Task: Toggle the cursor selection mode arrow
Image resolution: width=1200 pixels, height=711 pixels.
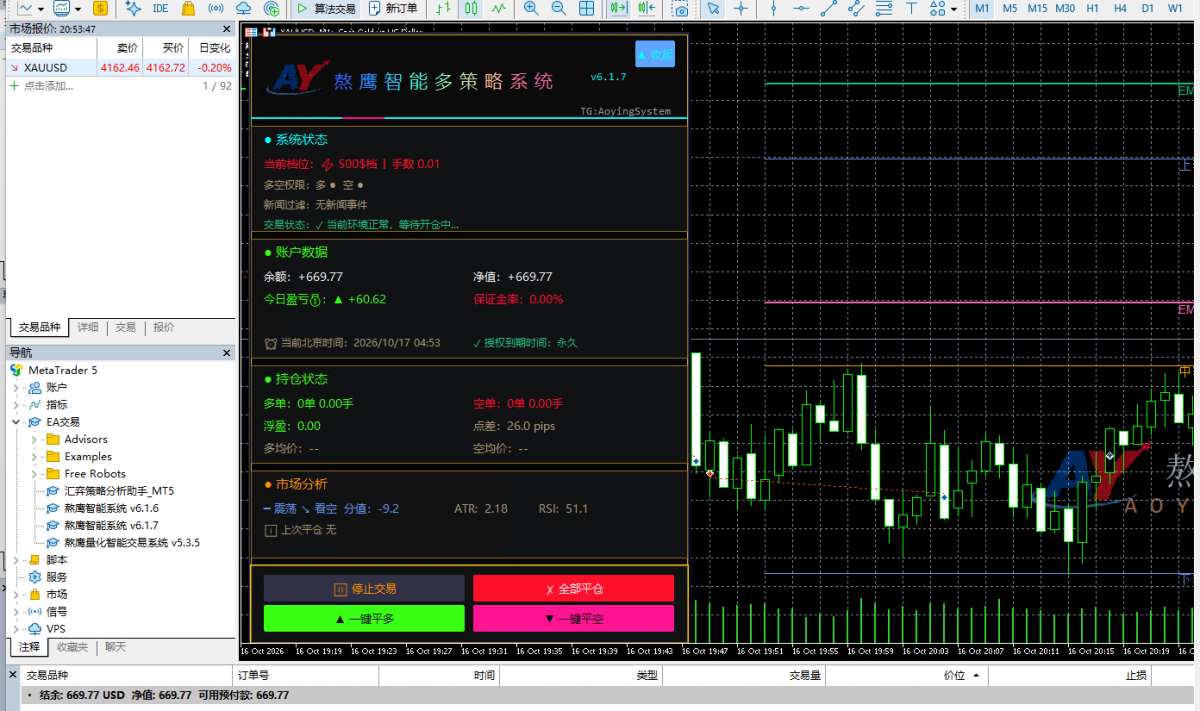Action: (x=713, y=8)
